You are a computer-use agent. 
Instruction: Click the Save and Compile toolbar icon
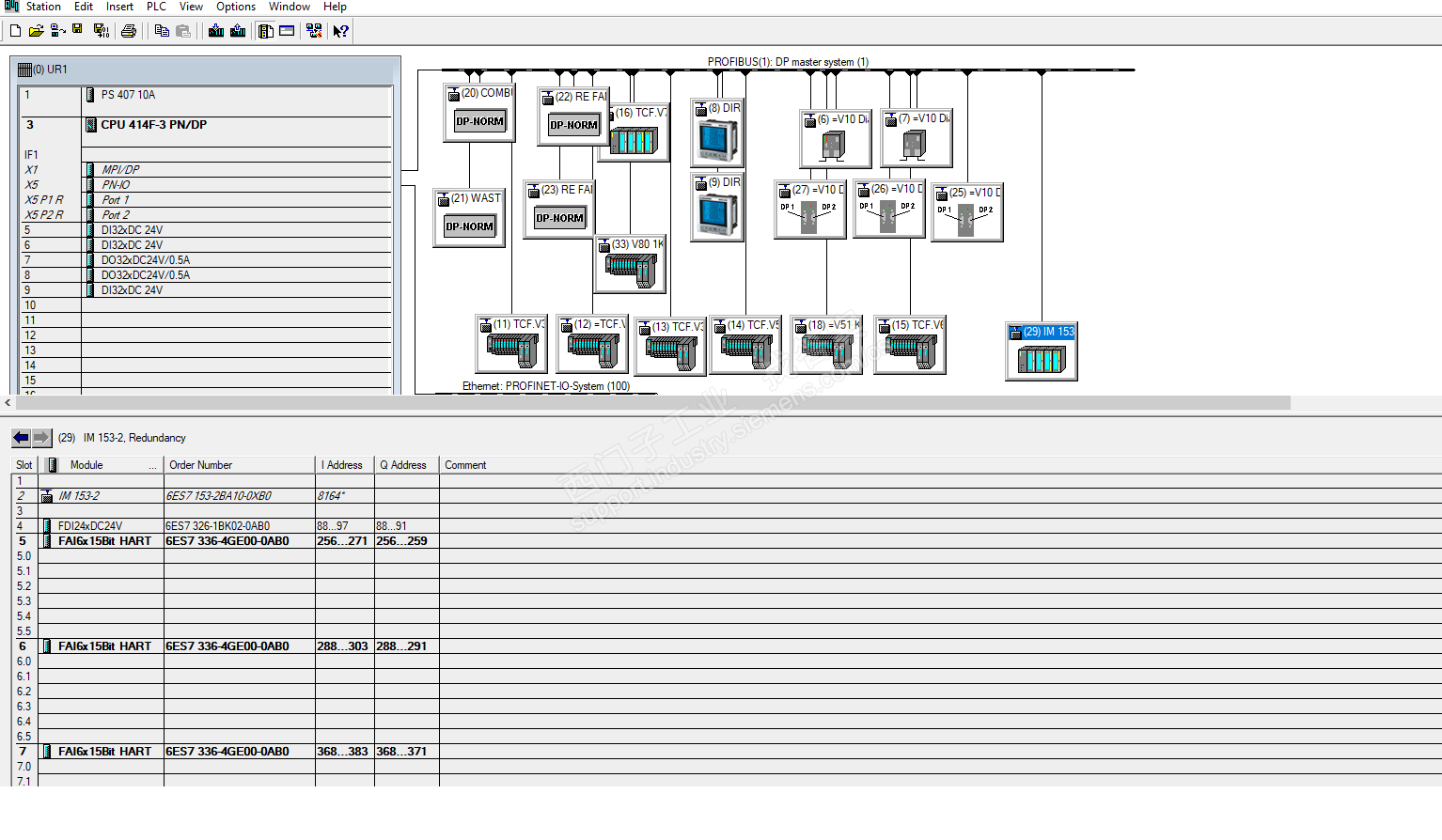pyautogui.click(x=101, y=31)
